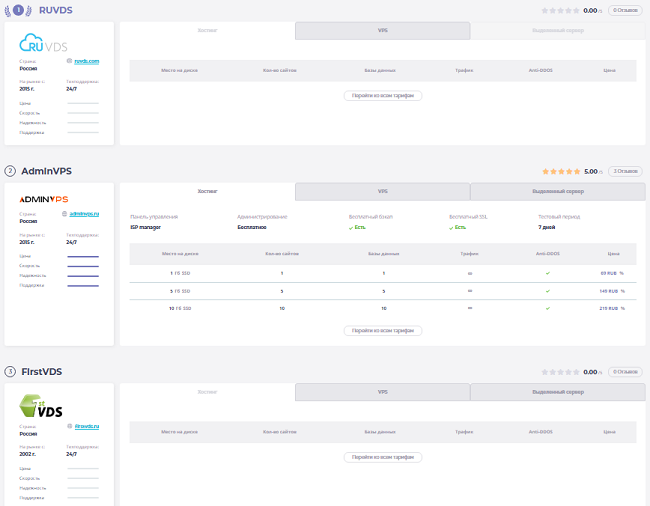Click the green FirstVDS logo
The image size is (650, 506).
[41, 406]
